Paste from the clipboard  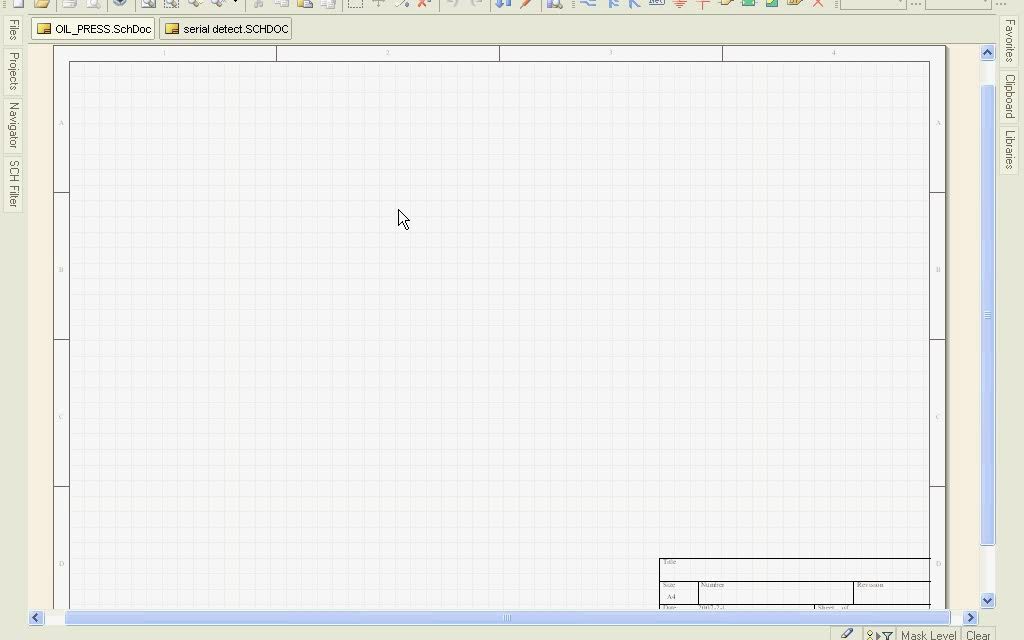304,5
